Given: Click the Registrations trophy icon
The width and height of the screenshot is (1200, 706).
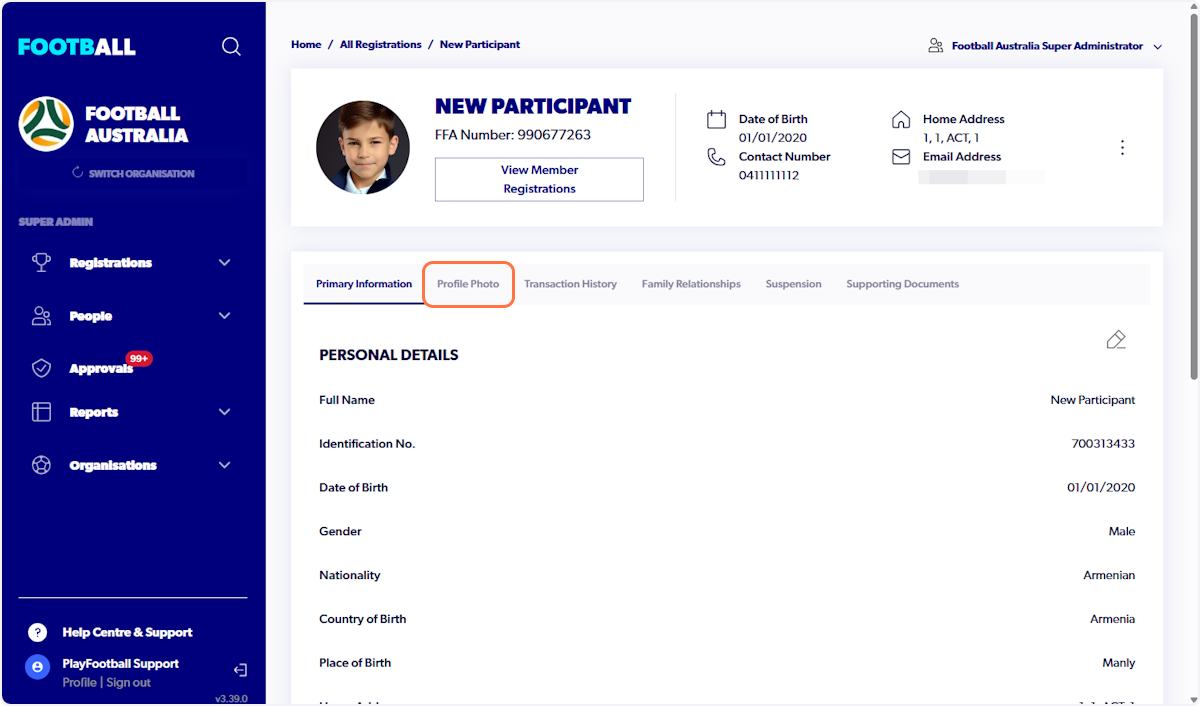Looking at the screenshot, I should [41, 262].
